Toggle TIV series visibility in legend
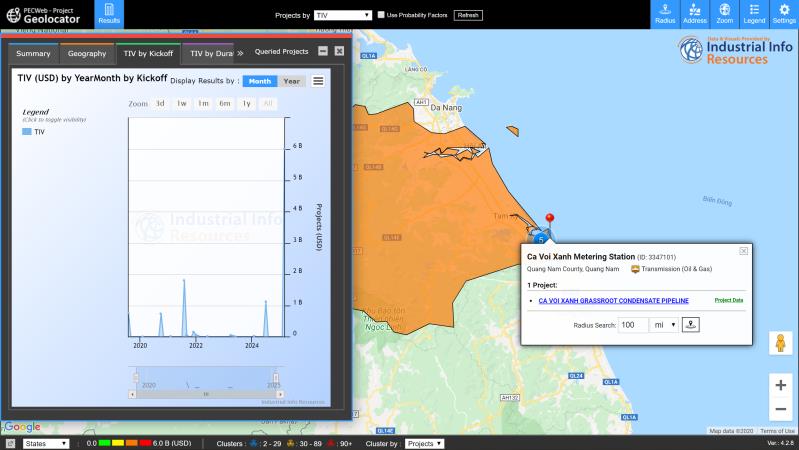This screenshot has height=450, width=799. click(x=33, y=131)
